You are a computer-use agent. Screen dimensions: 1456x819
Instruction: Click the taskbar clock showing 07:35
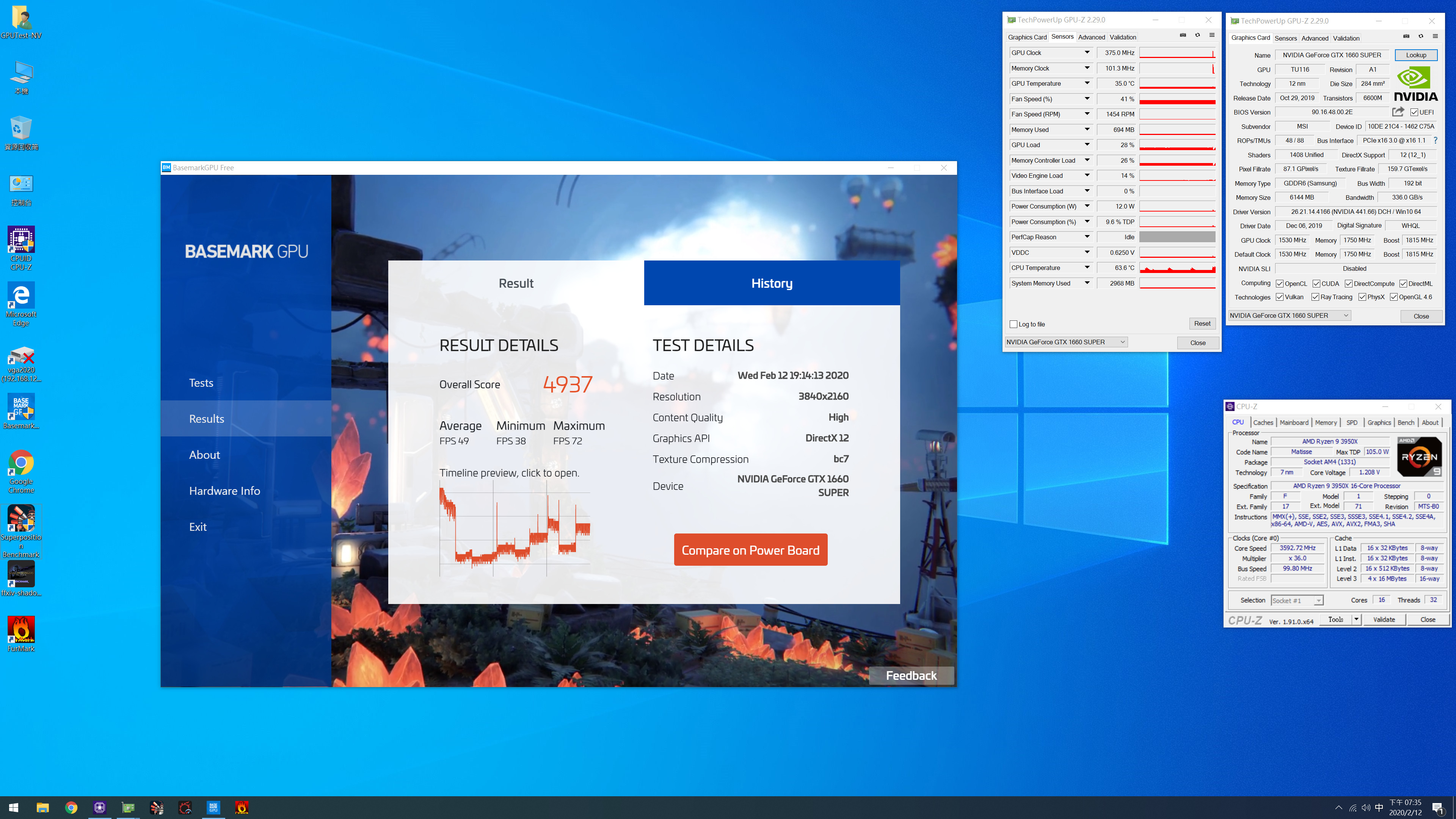(x=1405, y=808)
